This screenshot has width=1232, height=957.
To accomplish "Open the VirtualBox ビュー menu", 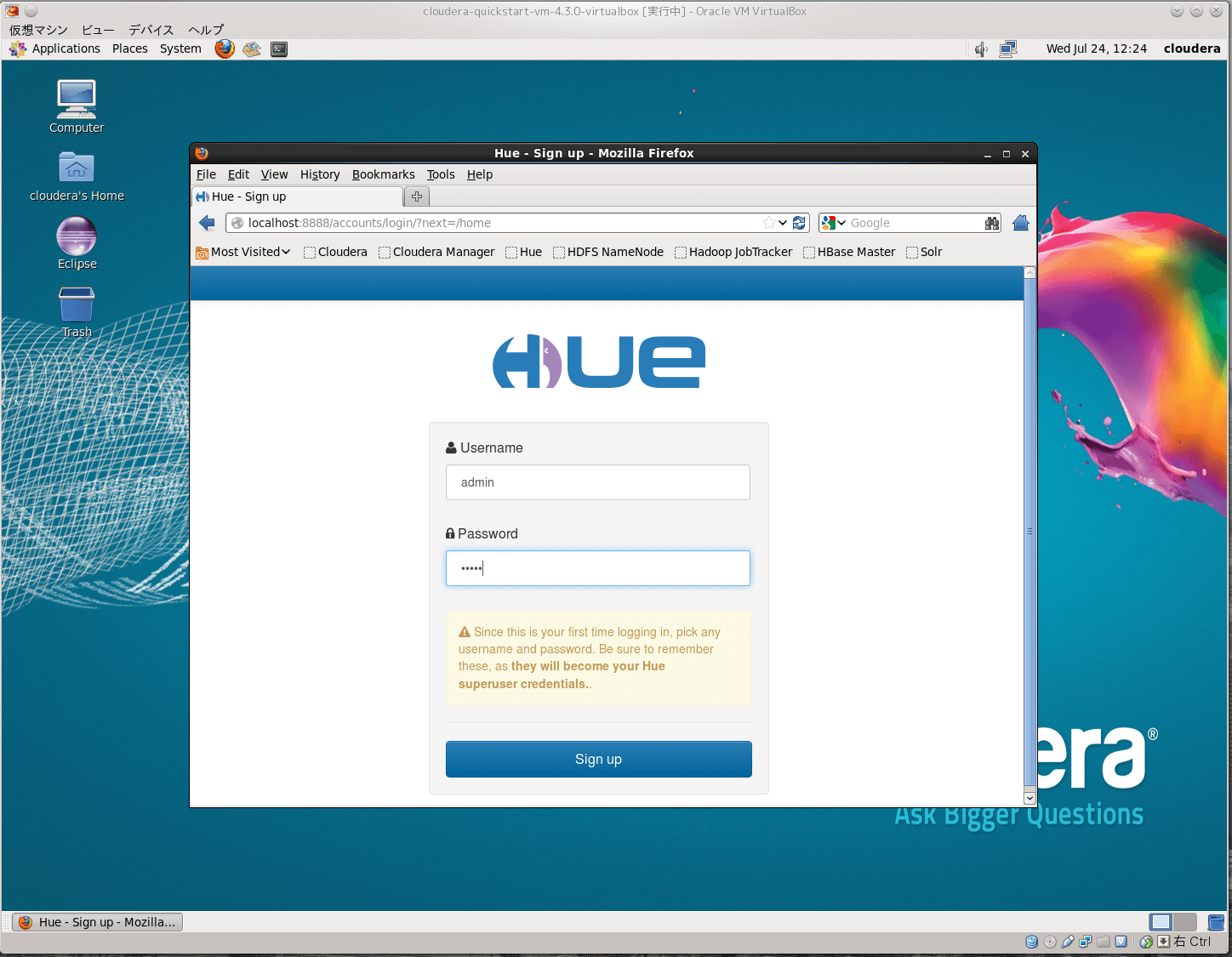I will 98,30.
